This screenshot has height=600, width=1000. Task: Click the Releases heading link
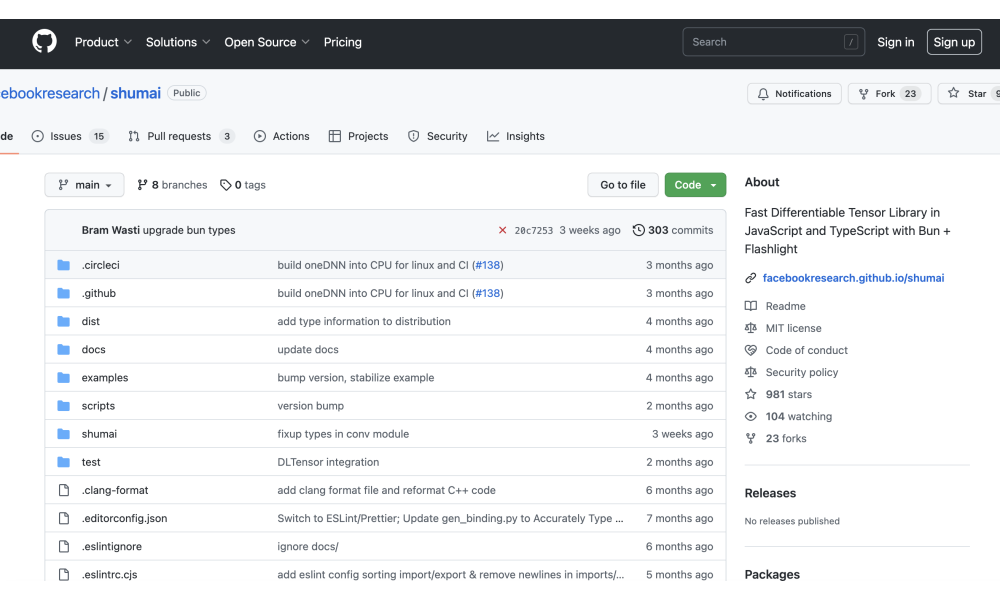[770, 494]
